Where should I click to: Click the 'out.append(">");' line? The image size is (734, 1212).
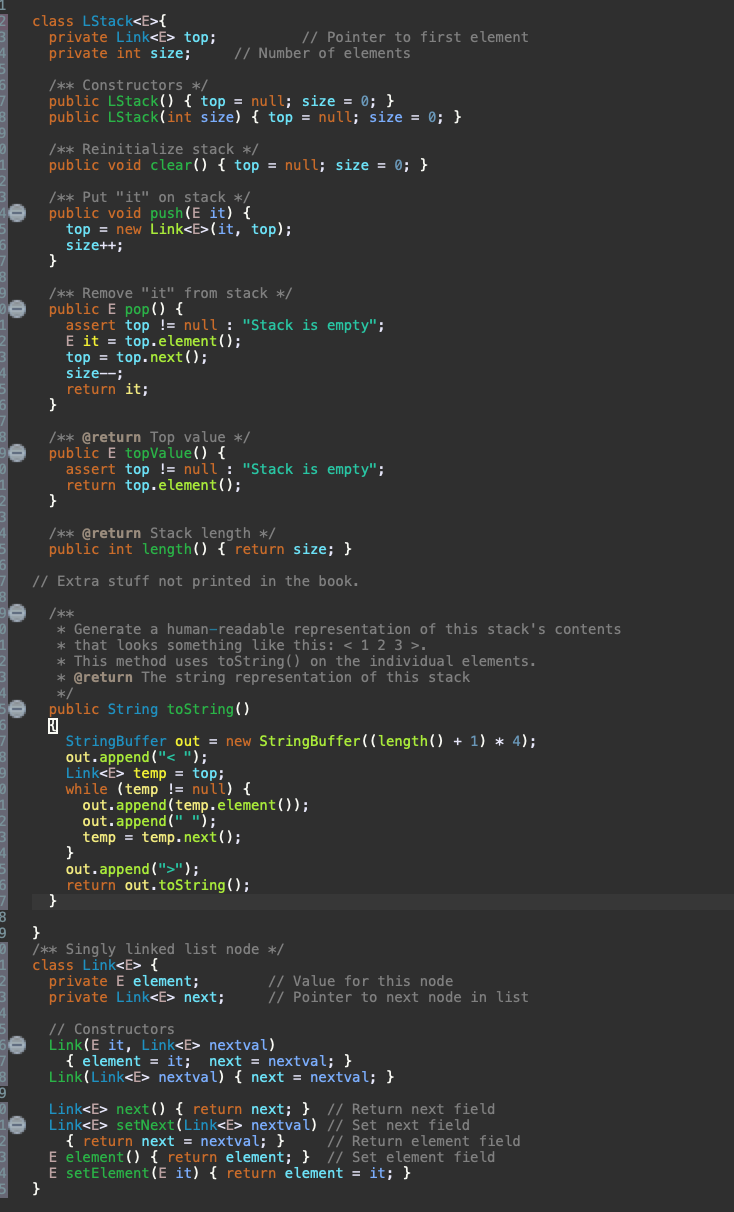[133, 869]
